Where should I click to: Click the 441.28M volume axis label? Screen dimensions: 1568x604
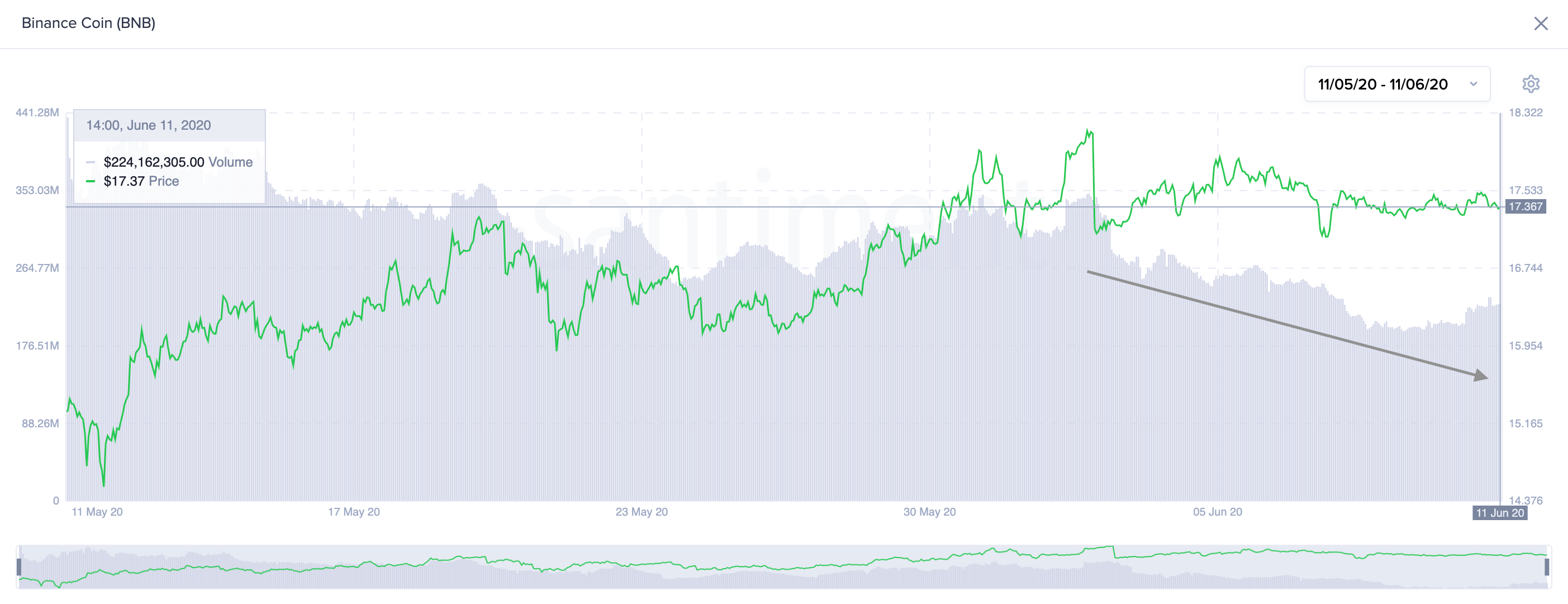coord(36,111)
